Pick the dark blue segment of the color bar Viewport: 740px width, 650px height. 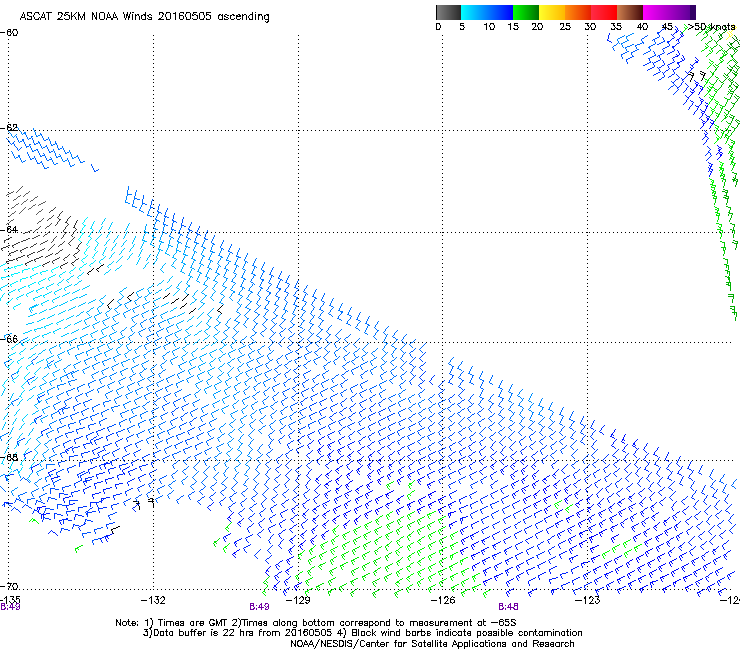pyautogui.click(x=500, y=12)
